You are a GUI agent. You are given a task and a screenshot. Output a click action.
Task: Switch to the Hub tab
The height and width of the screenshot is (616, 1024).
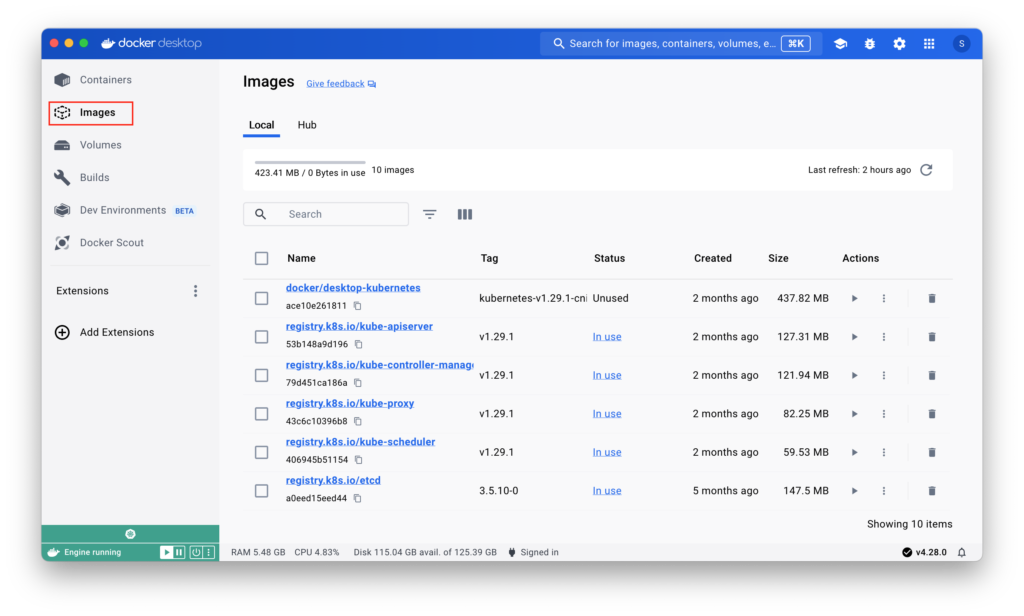(x=307, y=125)
